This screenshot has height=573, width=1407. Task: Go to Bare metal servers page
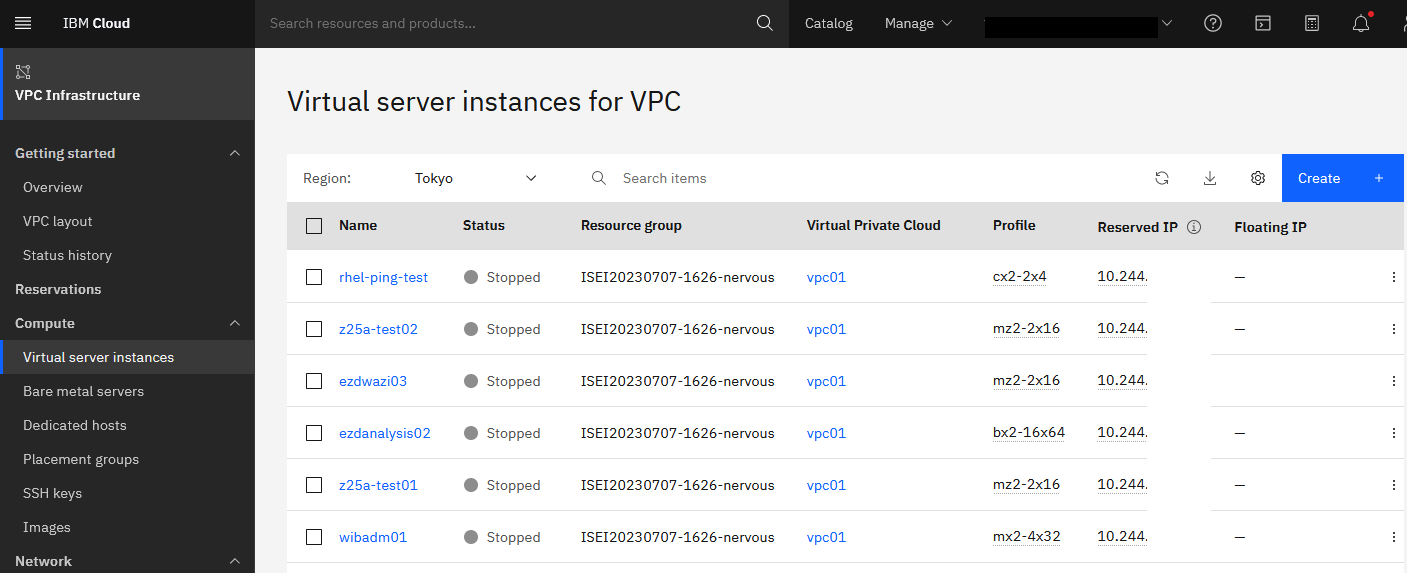pos(84,391)
